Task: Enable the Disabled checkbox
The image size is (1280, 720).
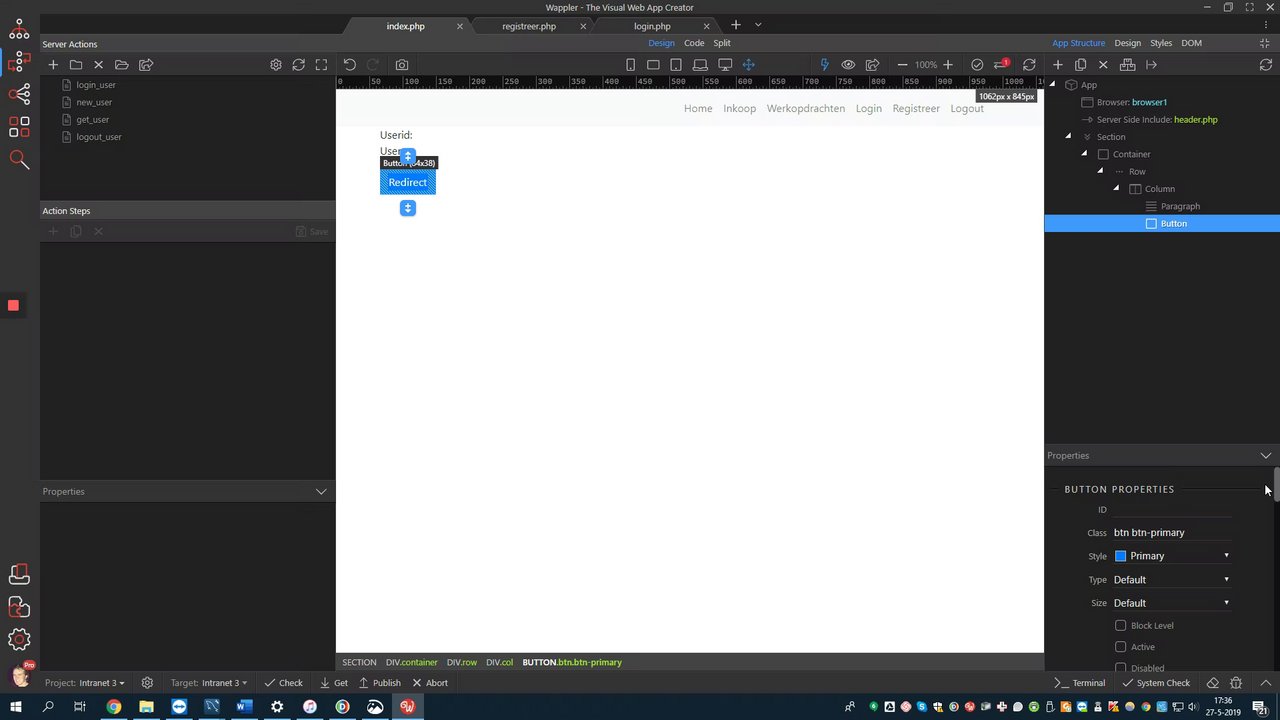Action: coord(1120,668)
